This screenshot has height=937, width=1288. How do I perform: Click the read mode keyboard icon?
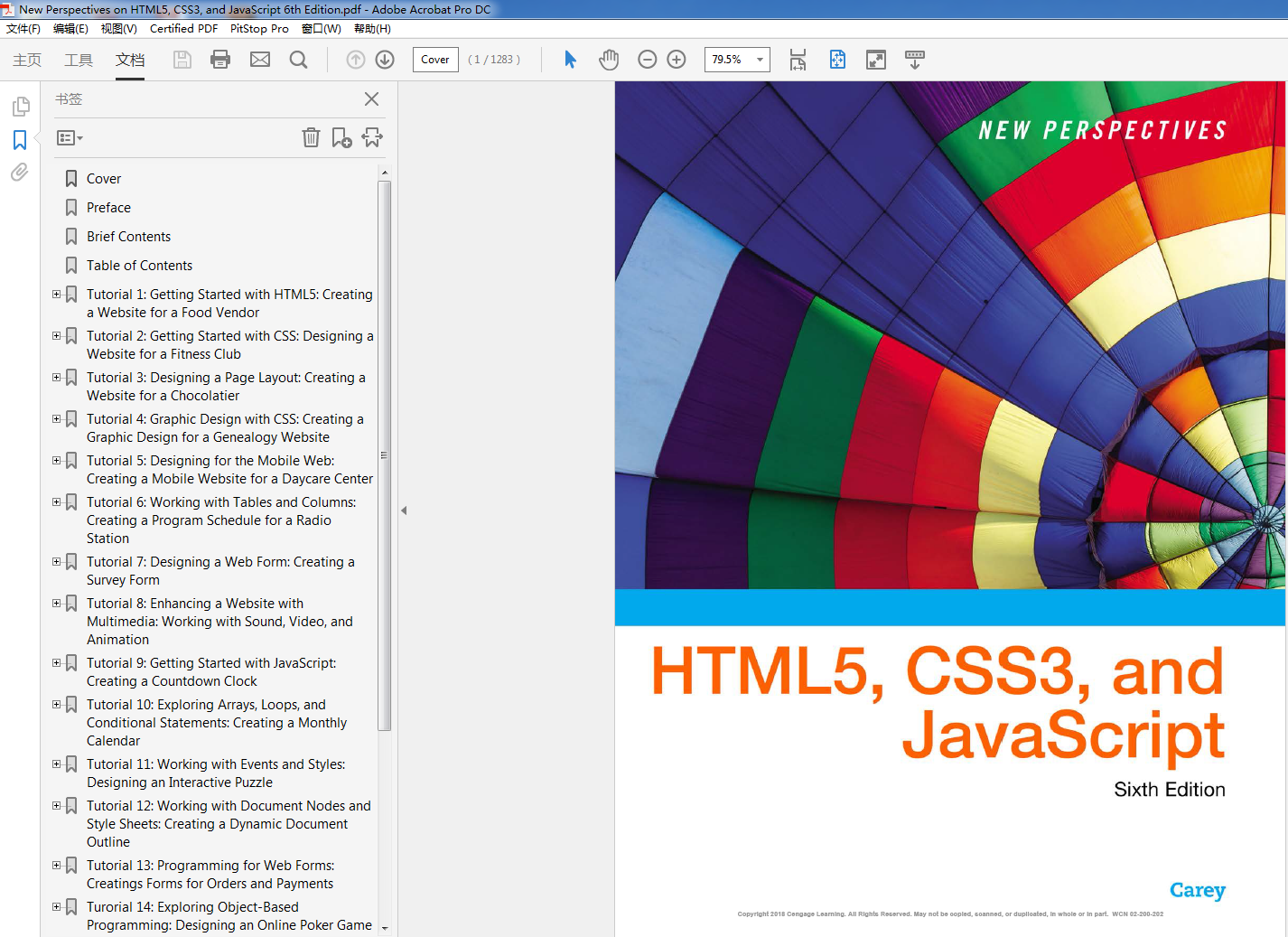(915, 60)
